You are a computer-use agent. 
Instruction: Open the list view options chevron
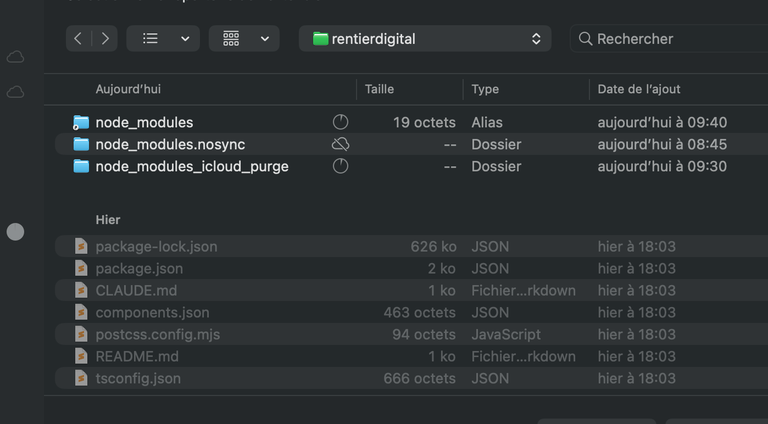point(185,39)
